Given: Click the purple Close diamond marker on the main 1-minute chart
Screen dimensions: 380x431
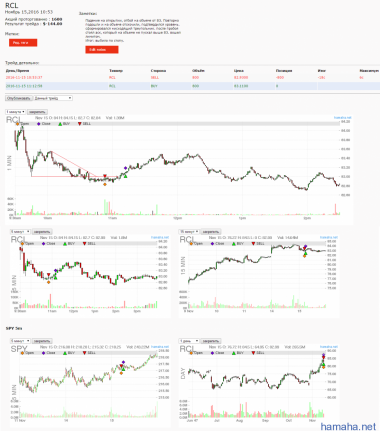Looking at the screenshot, I should pyautogui.click(x=125, y=168).
